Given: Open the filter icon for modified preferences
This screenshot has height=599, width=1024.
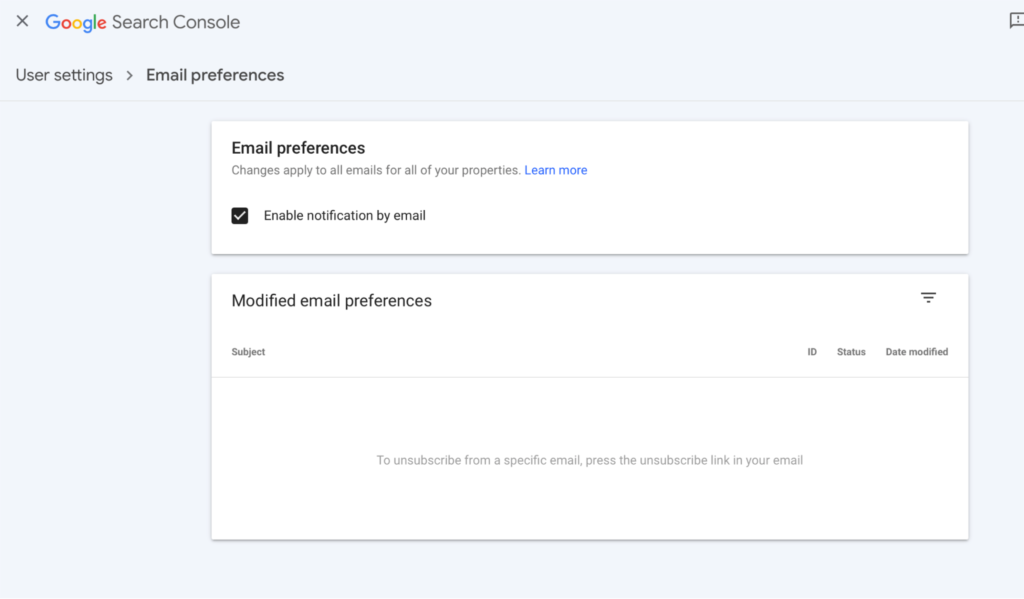Looking at the screenshot, I should [x=928, y=298].
